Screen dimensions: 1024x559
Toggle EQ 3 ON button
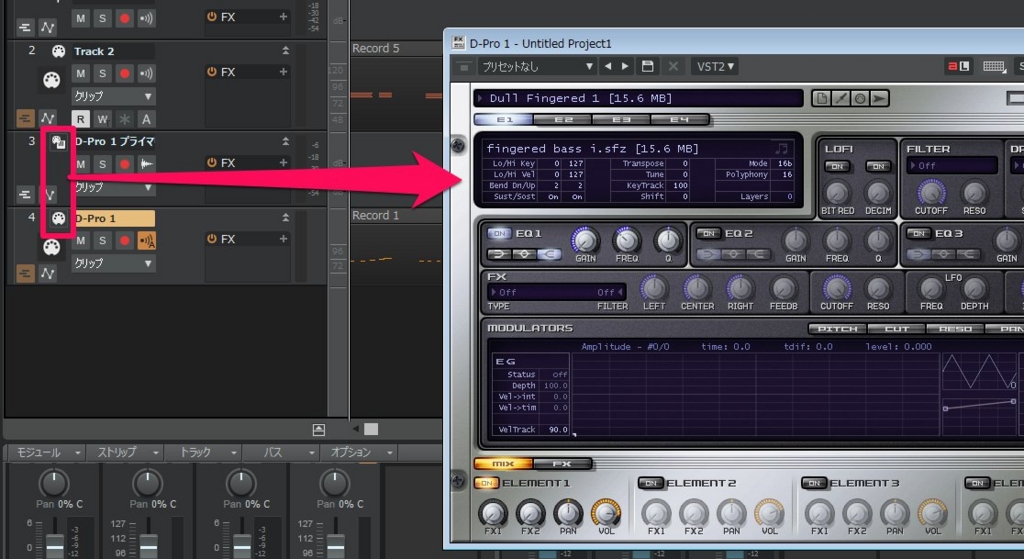[918, 233]
